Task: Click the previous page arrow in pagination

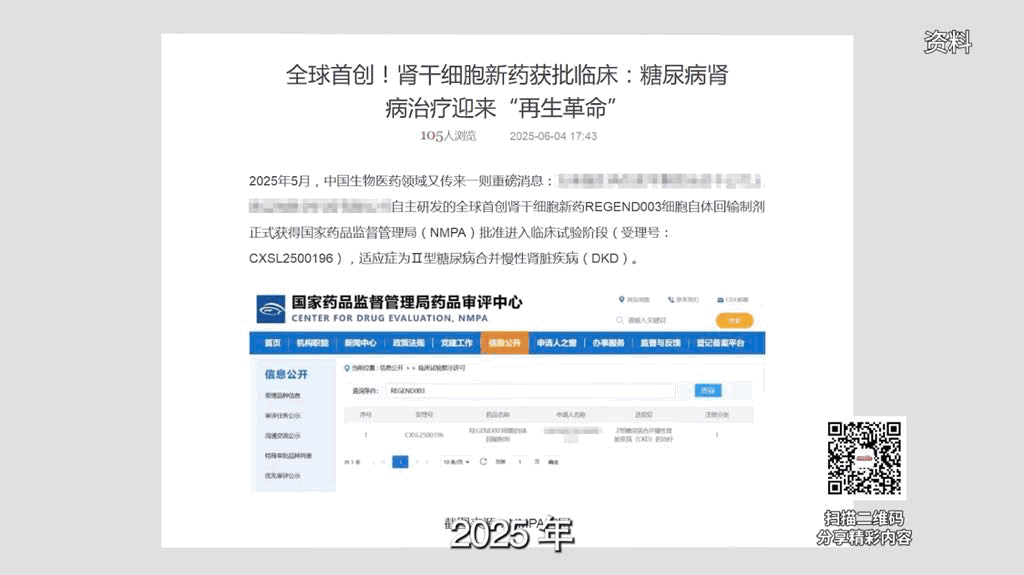Action: click(x=383, y=462)
